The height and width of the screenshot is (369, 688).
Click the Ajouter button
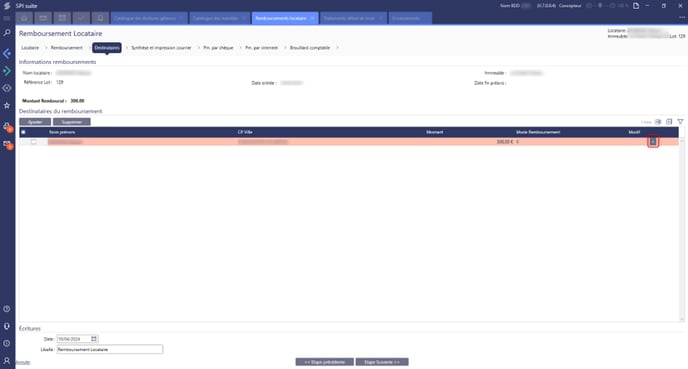(35, 122)
